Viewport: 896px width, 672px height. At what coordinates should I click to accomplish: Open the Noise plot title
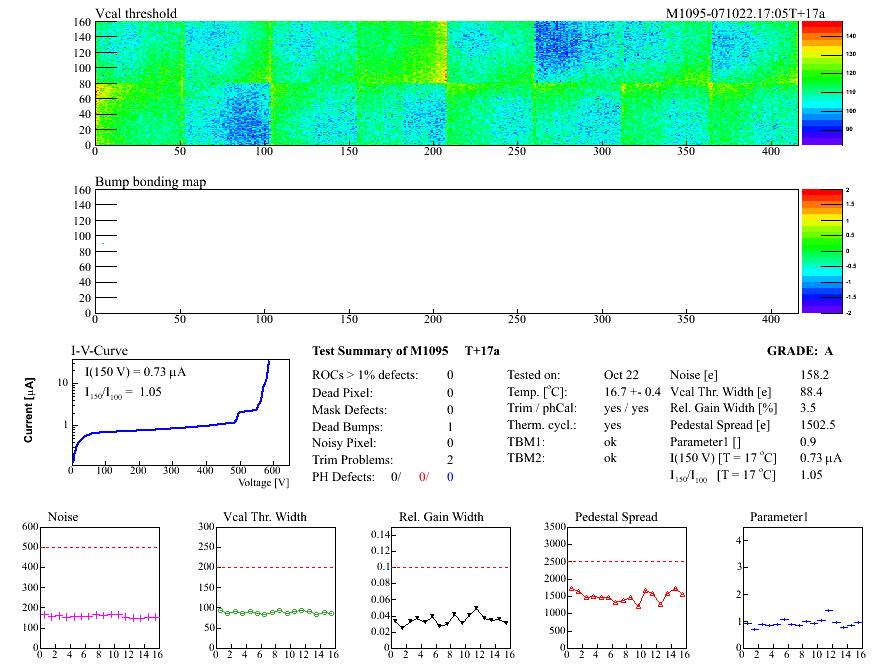tap(63, 517)
